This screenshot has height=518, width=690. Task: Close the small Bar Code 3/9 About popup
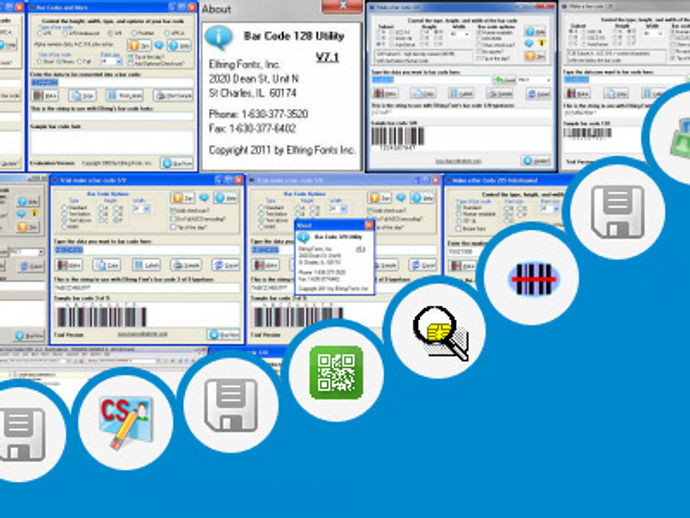coord(369,225)
